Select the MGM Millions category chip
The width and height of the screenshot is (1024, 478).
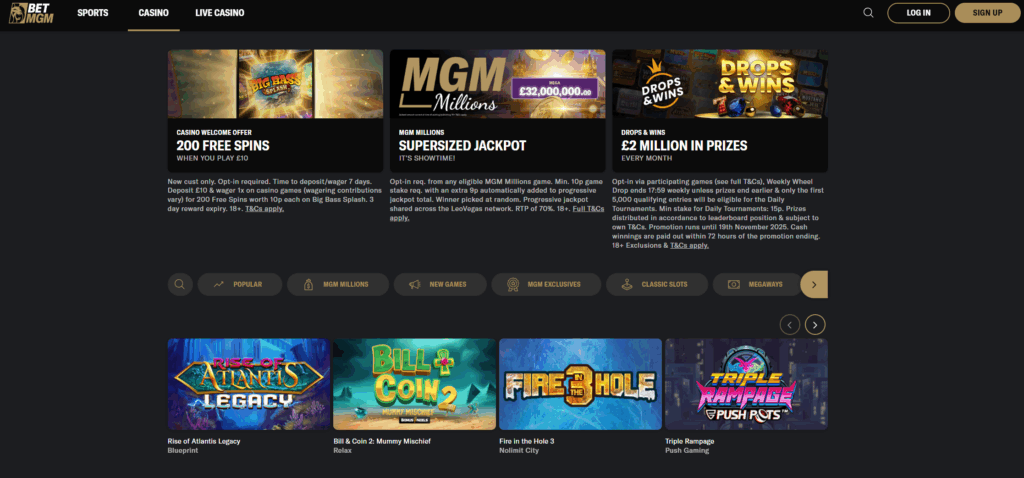click(x=338, y=285)
